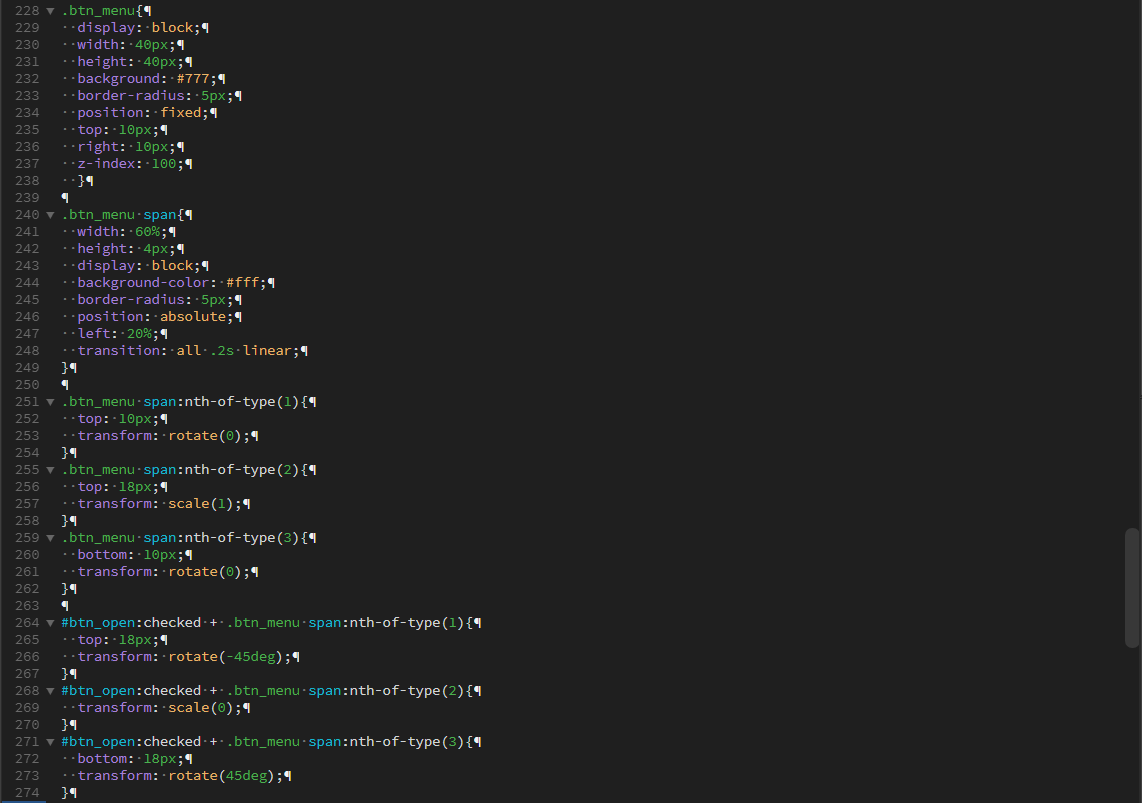The height and width of the screenshot is (803, 1142).
Task: Place cursor on the 'fixed' position value
Action: click(x=181, y=113)
